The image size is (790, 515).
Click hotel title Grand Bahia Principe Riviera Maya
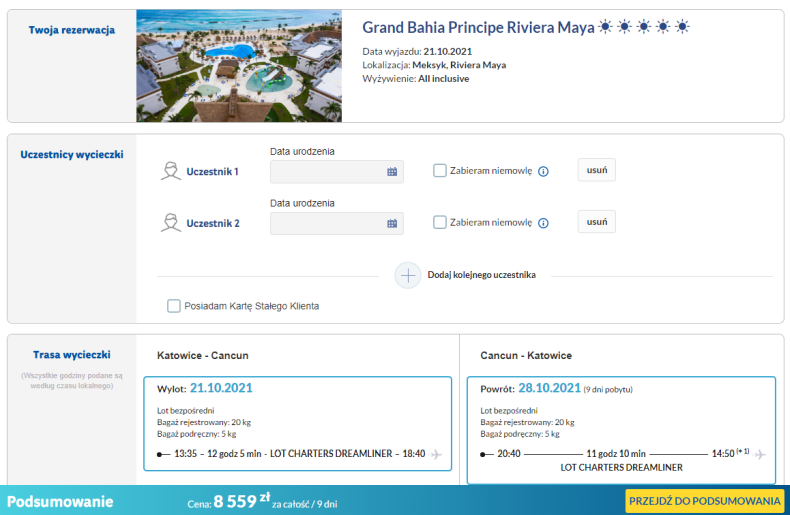[478, 27]
